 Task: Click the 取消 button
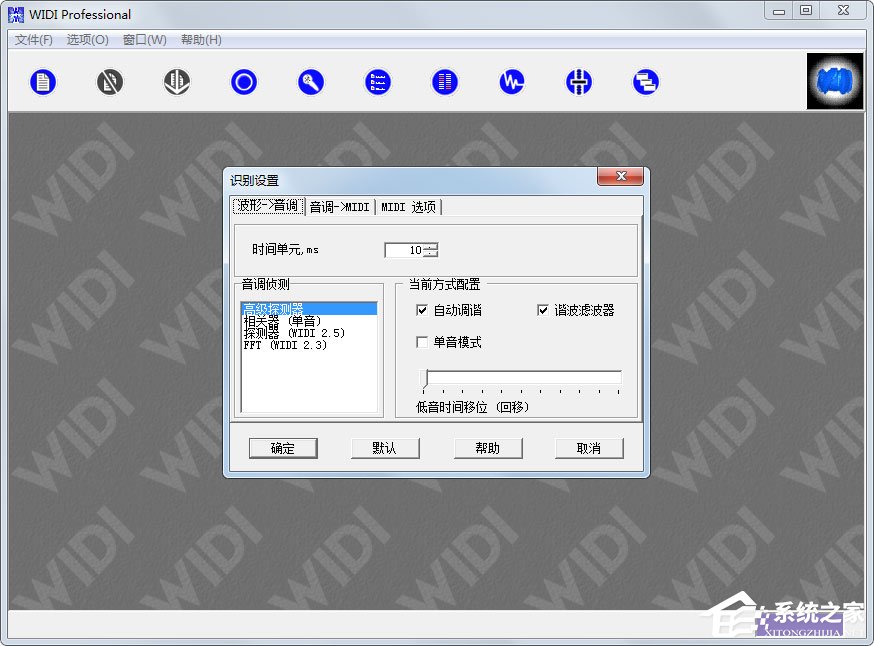tap(589, 448)
